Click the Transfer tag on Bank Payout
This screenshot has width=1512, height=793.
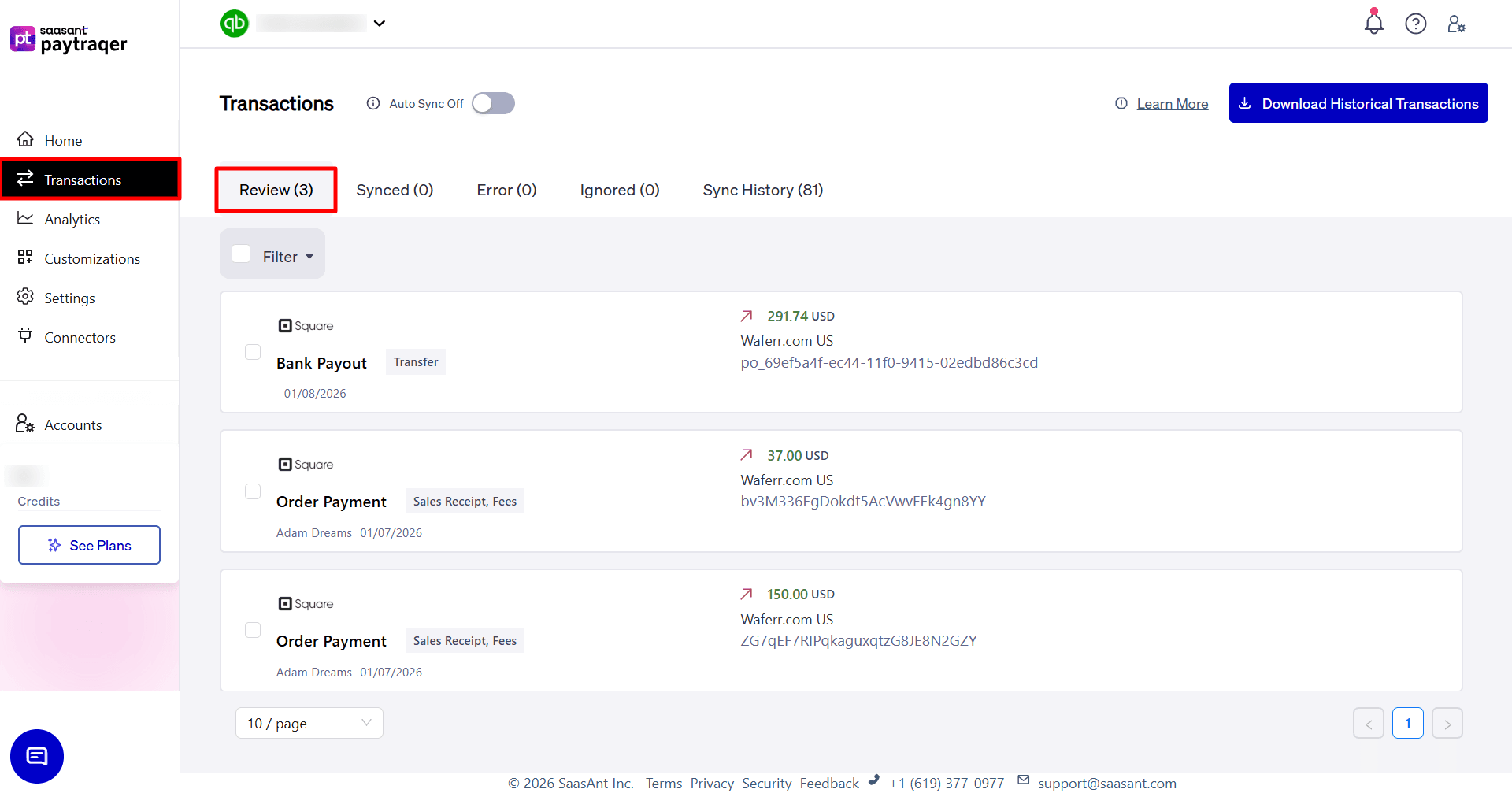tap(416, 362)
